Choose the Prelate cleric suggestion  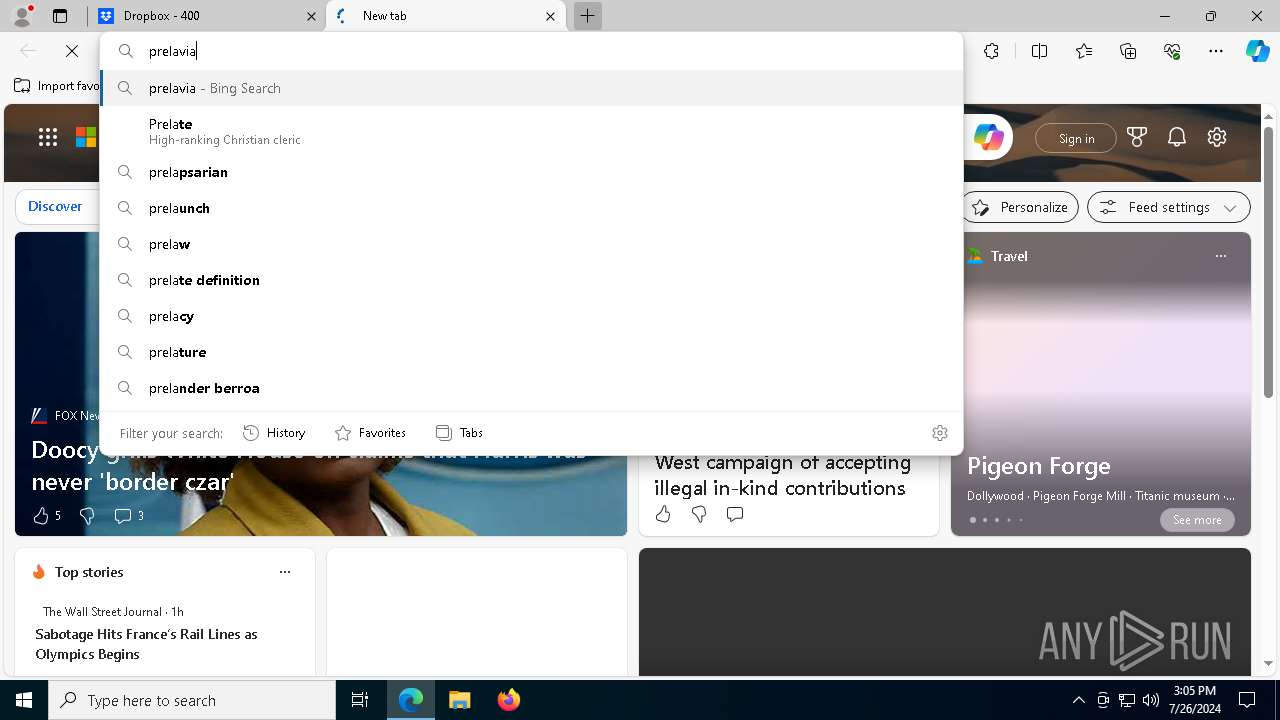(x=531, y=131)
